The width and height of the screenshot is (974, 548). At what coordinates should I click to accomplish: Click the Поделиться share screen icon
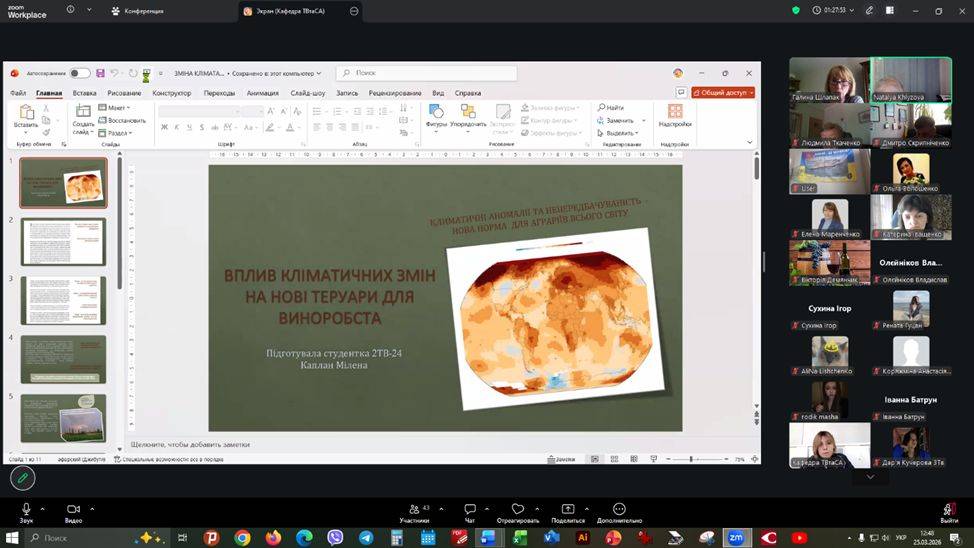point(567,509)
